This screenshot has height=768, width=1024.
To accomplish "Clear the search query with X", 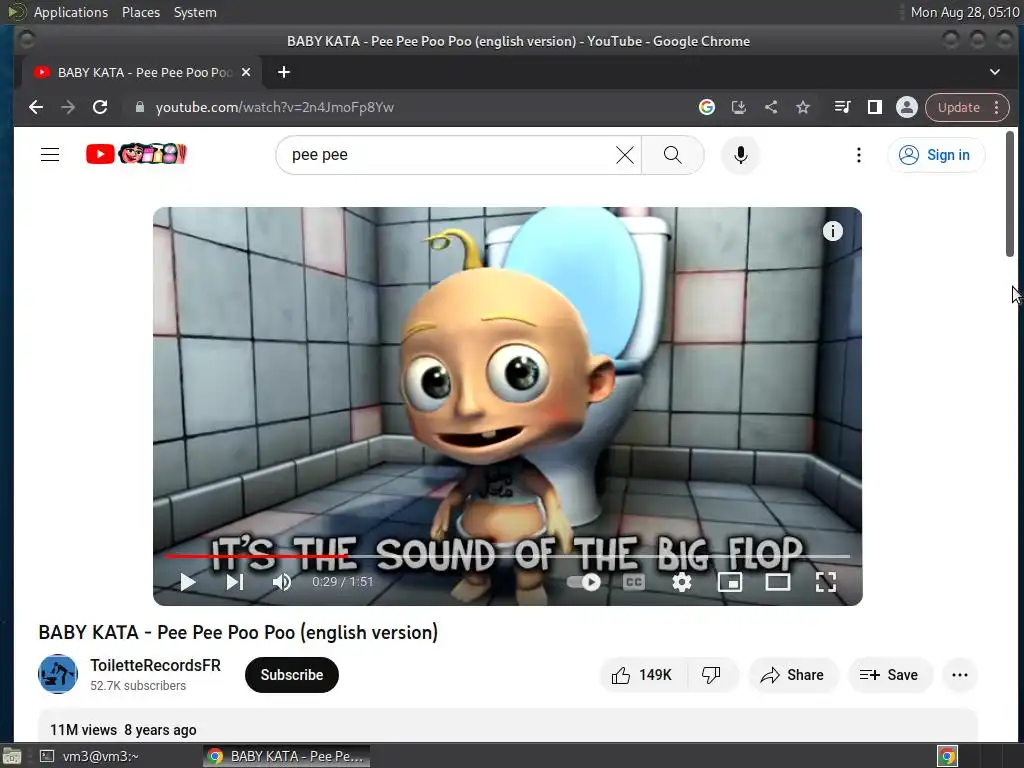I will click(625, 155).
